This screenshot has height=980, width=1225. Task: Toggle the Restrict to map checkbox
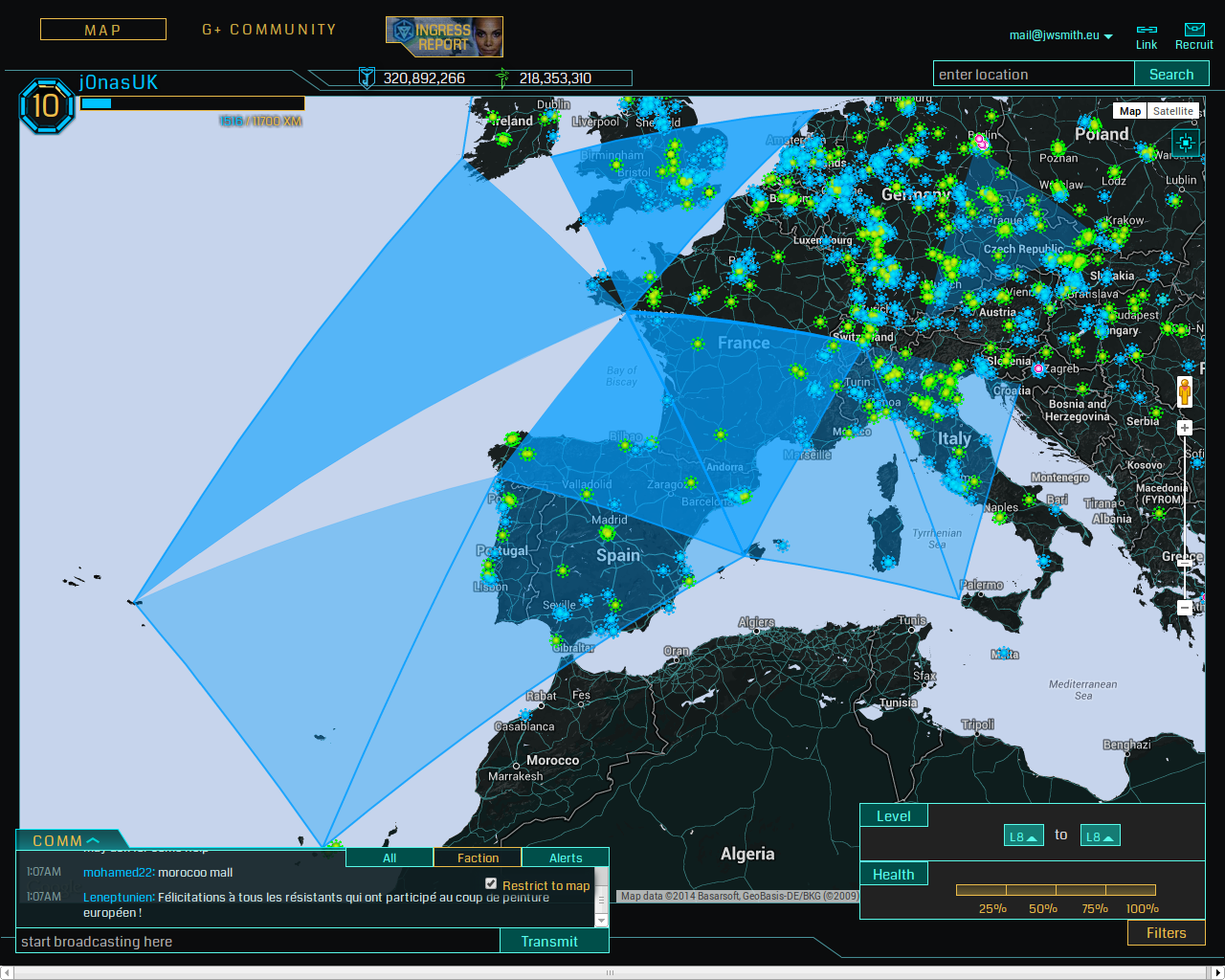pos(491,883)
